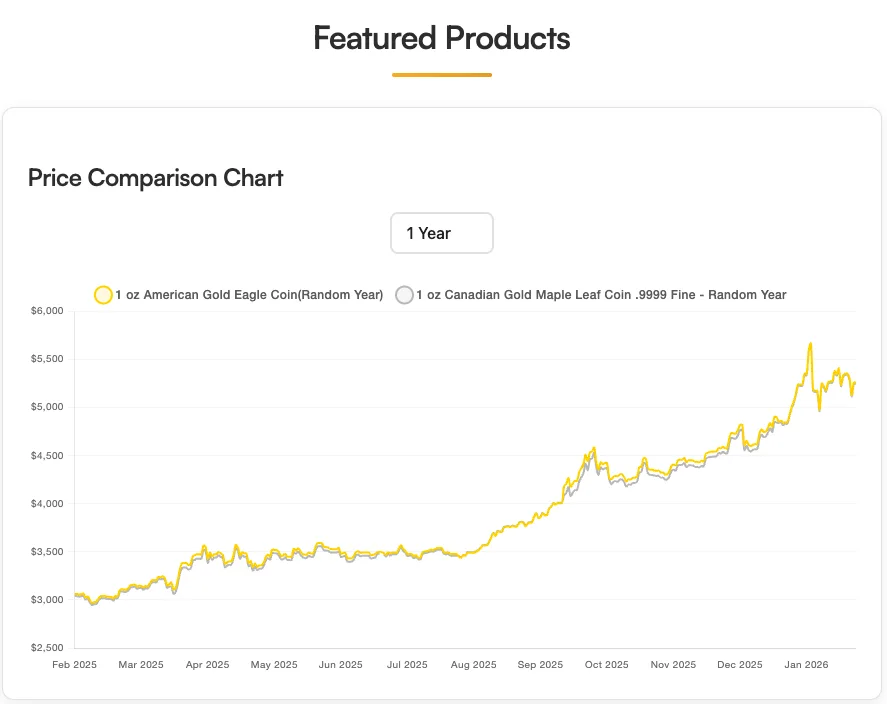
Task: Click the Featured Products title
Action: 441,38
